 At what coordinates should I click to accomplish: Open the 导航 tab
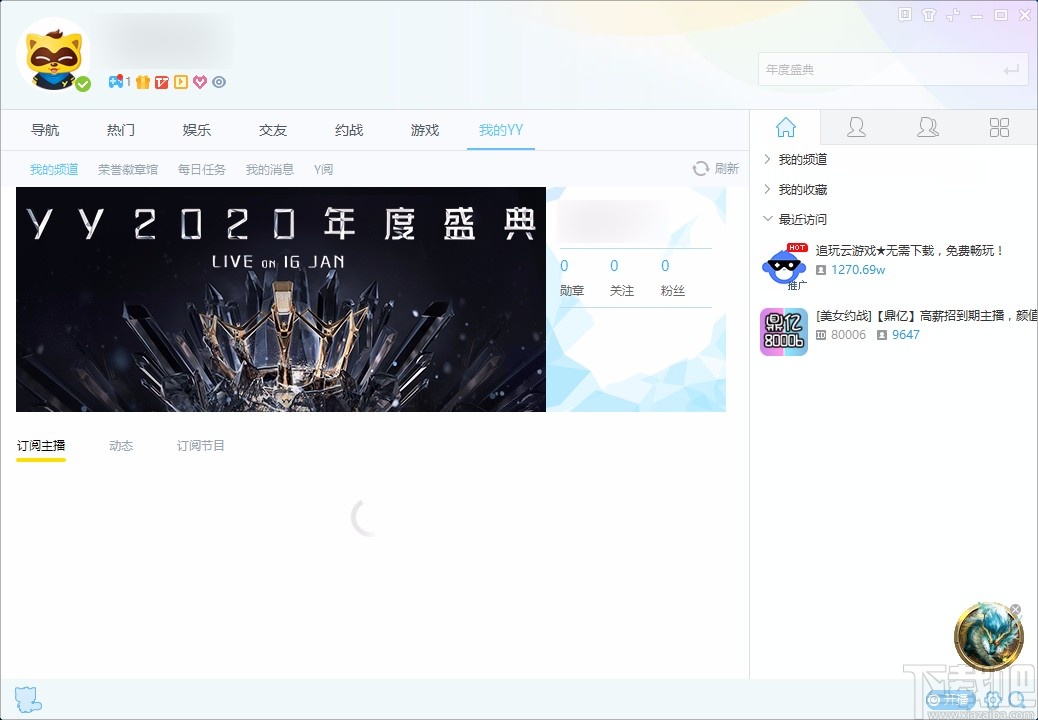coord(45,130)
